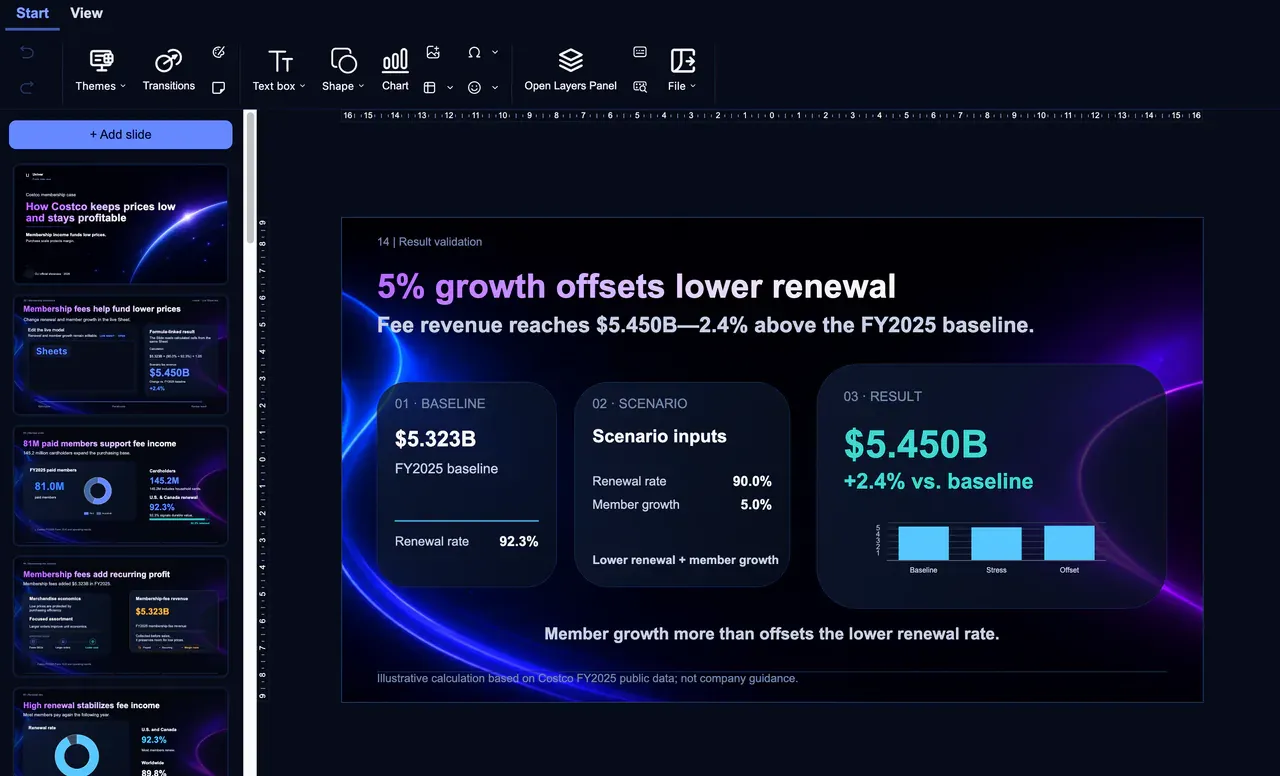This screenshot has height=776, width=1280.
Task: Expand the table dropdown arrow
Action: 450,87
